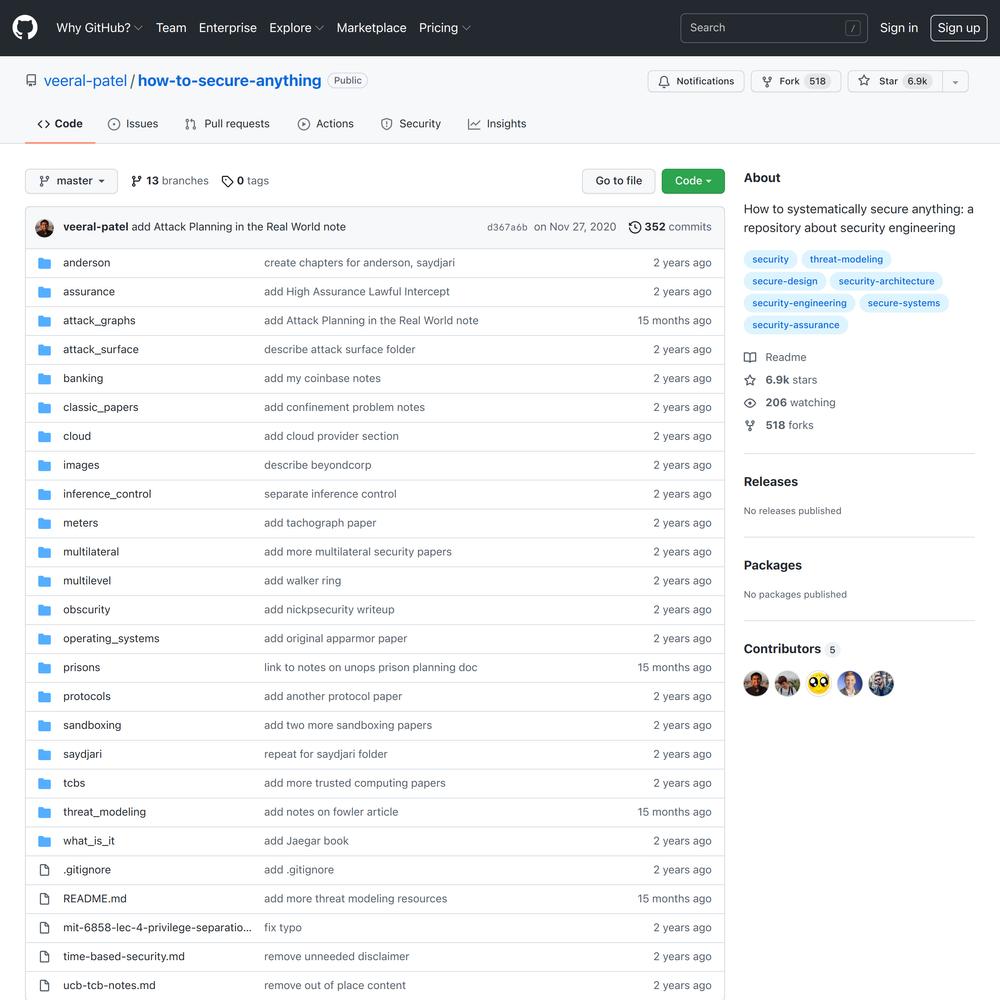
Task: Open the tcbs folder icon
Action: (44, 783)
